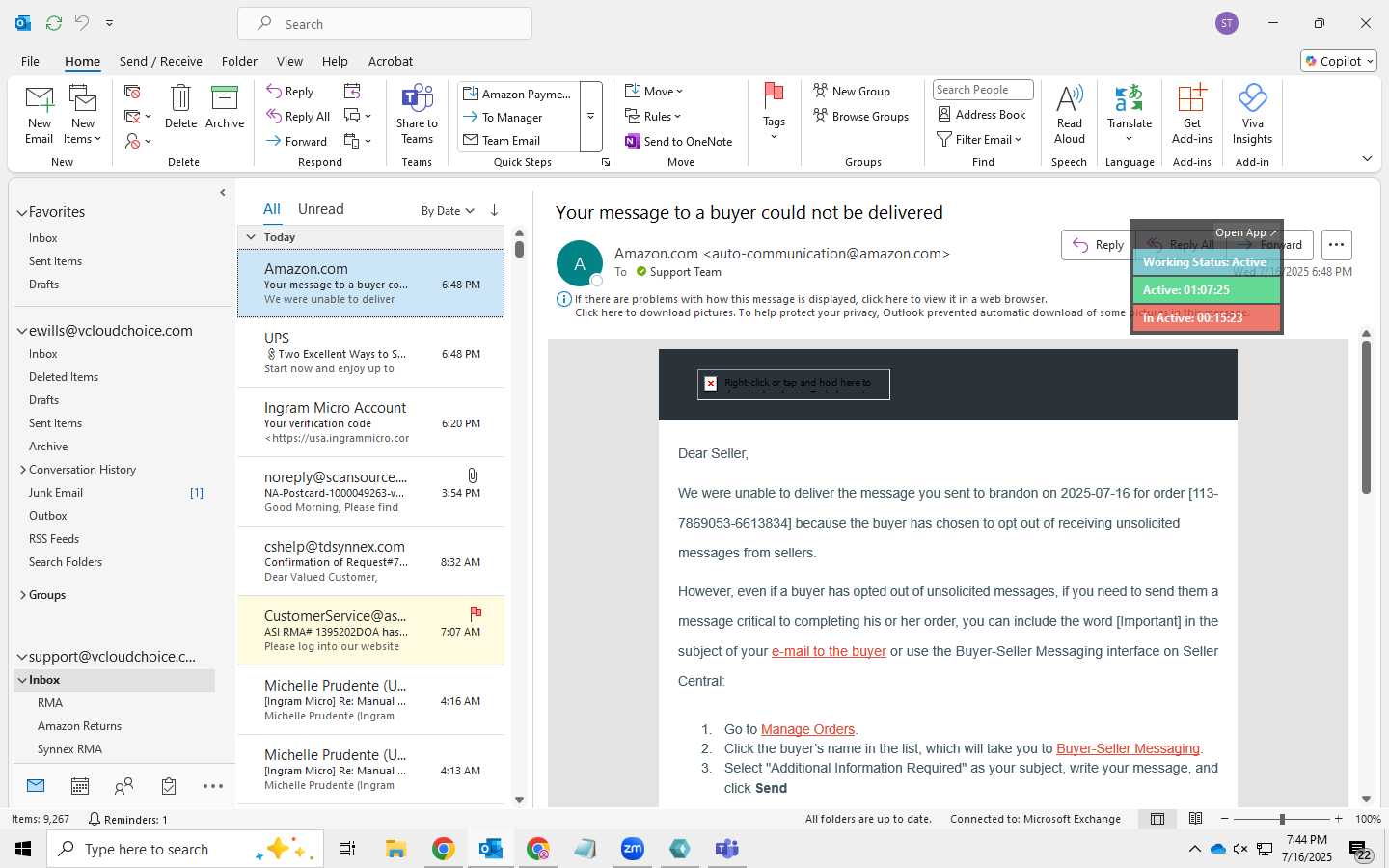Collapse the Today group header
Viewport: 1389px width, 868px height.
click(251, 237)
